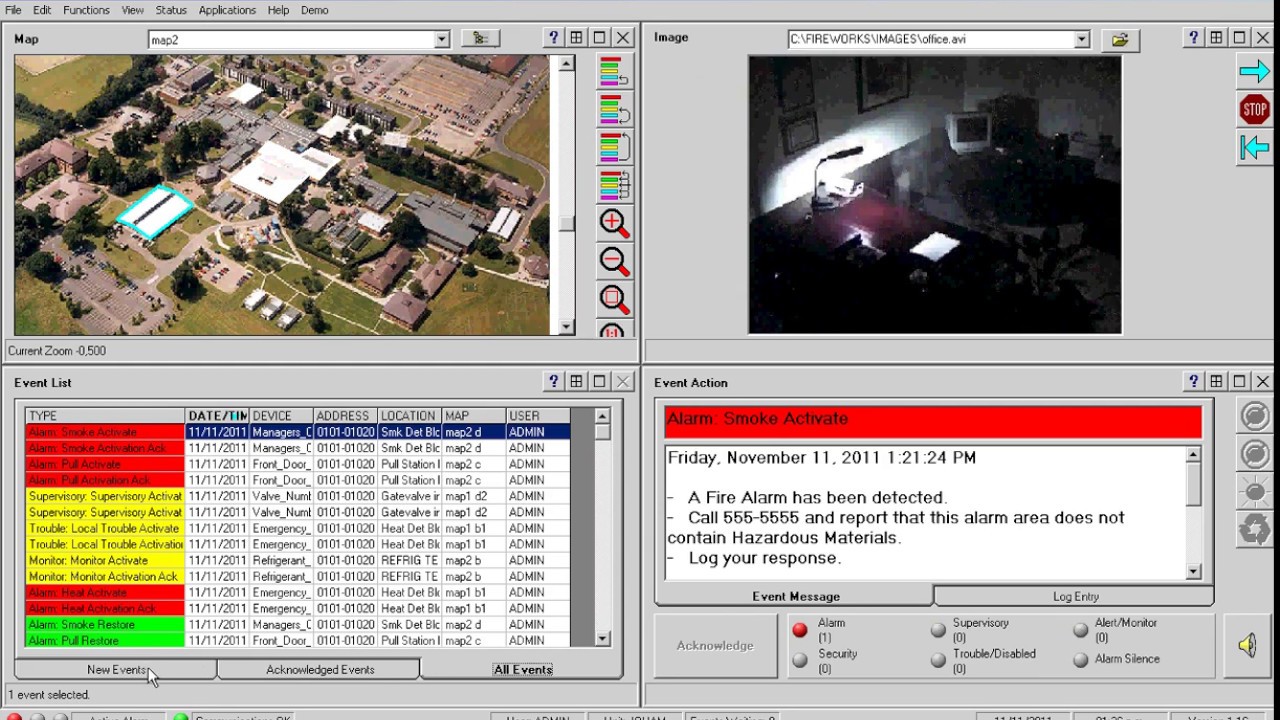This screenshot has width=1280, height=720.
Task: Click the event list scrollbar down arrow
Action: coord(602,638)
